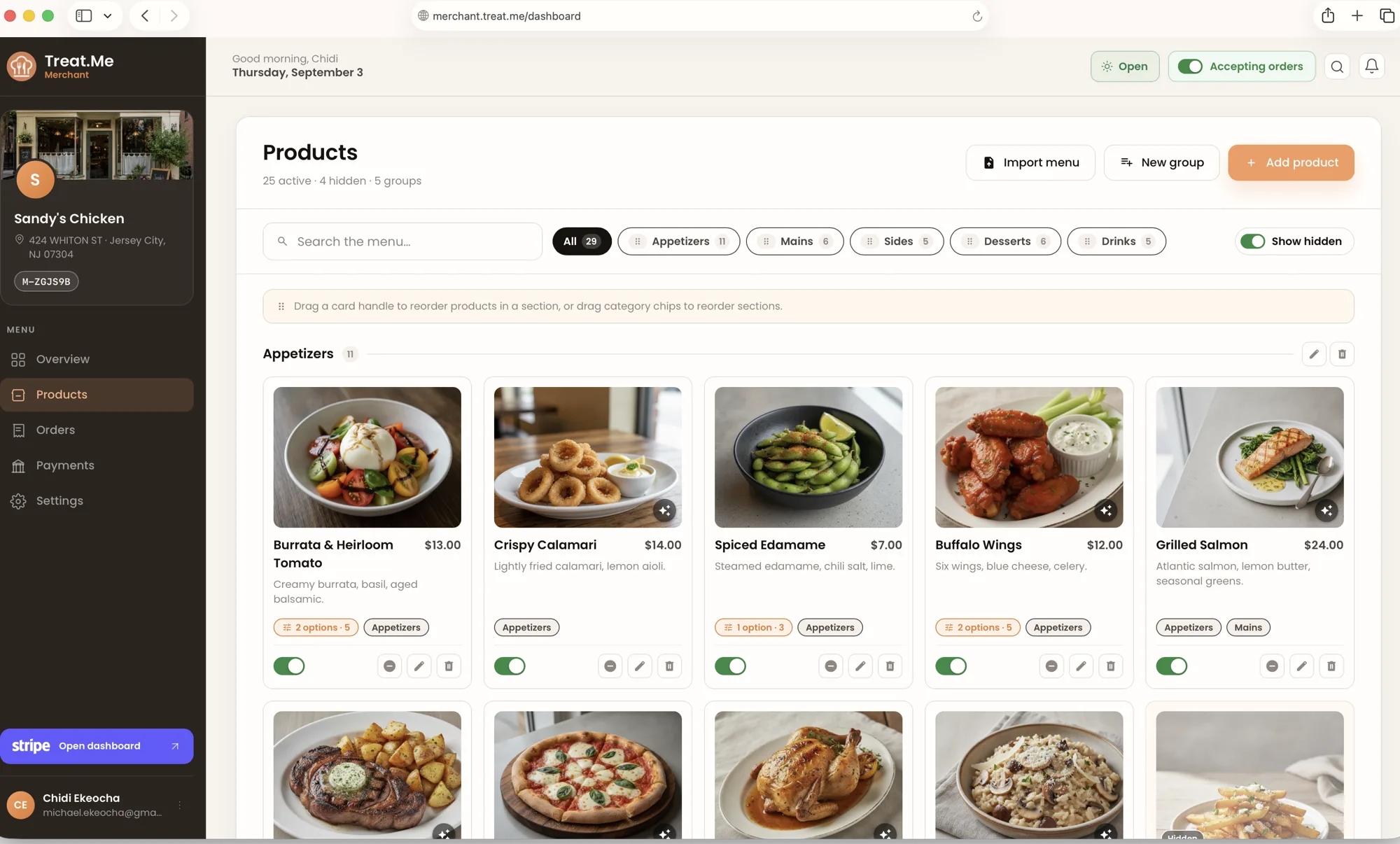Click the M-ZGJS9B merchant code badge
Image resolution: width=1400 pixels, height=844 pixels.
pos(46,281)
